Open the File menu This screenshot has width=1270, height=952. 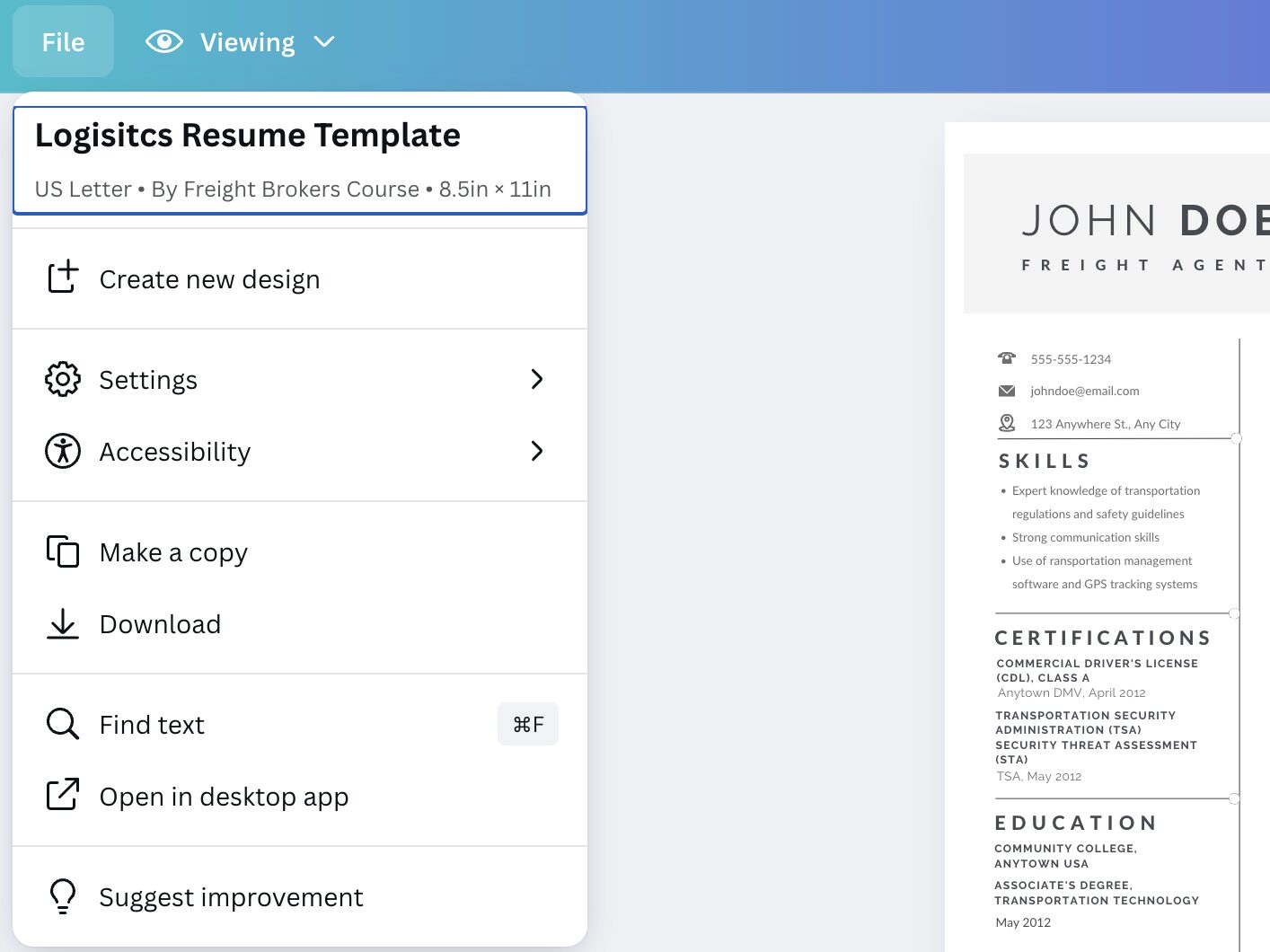point(63,42)
